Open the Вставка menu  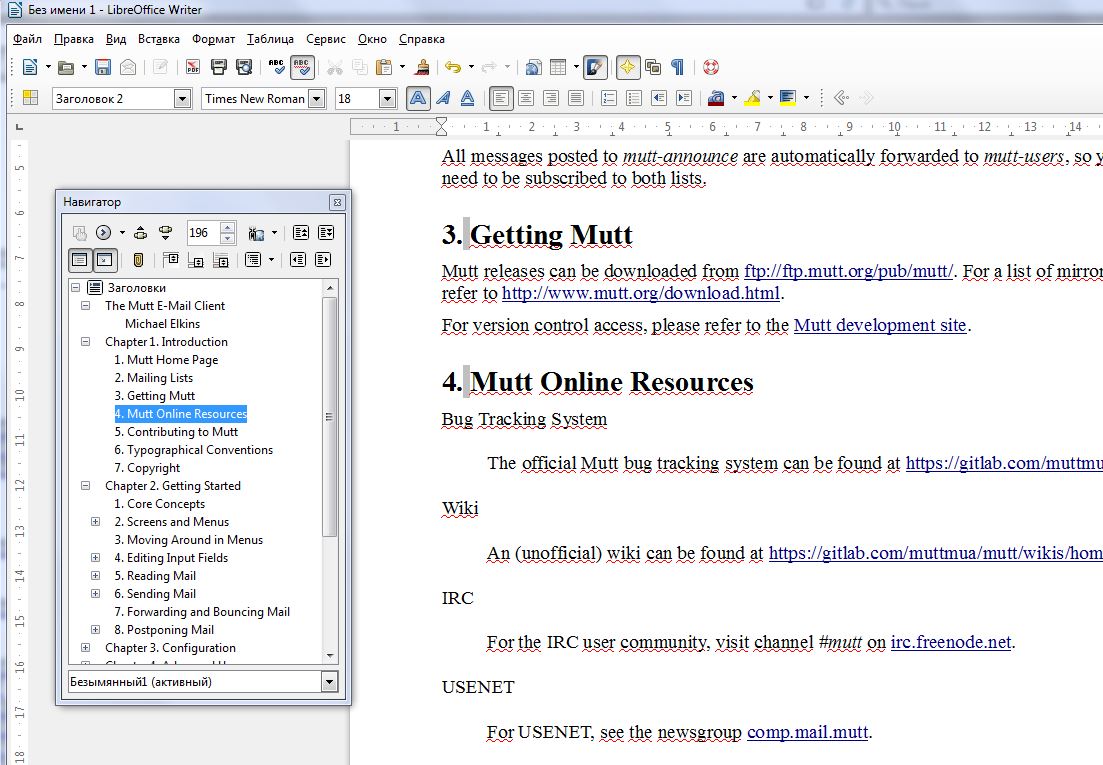pyautogui.click(x=159, y=39)
